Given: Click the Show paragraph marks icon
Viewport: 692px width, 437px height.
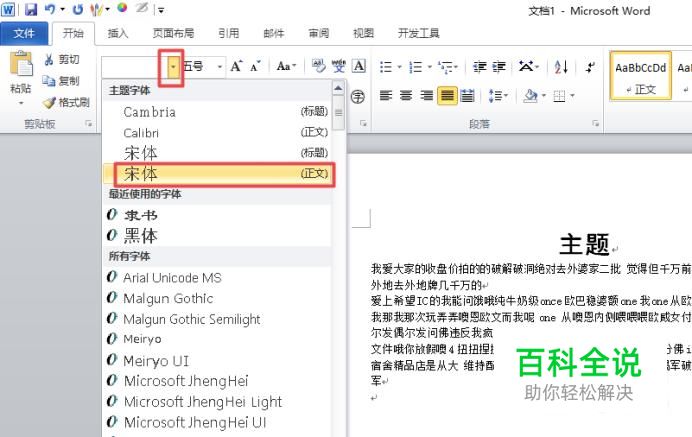Looking at the screenshot, I should [590, 67].
